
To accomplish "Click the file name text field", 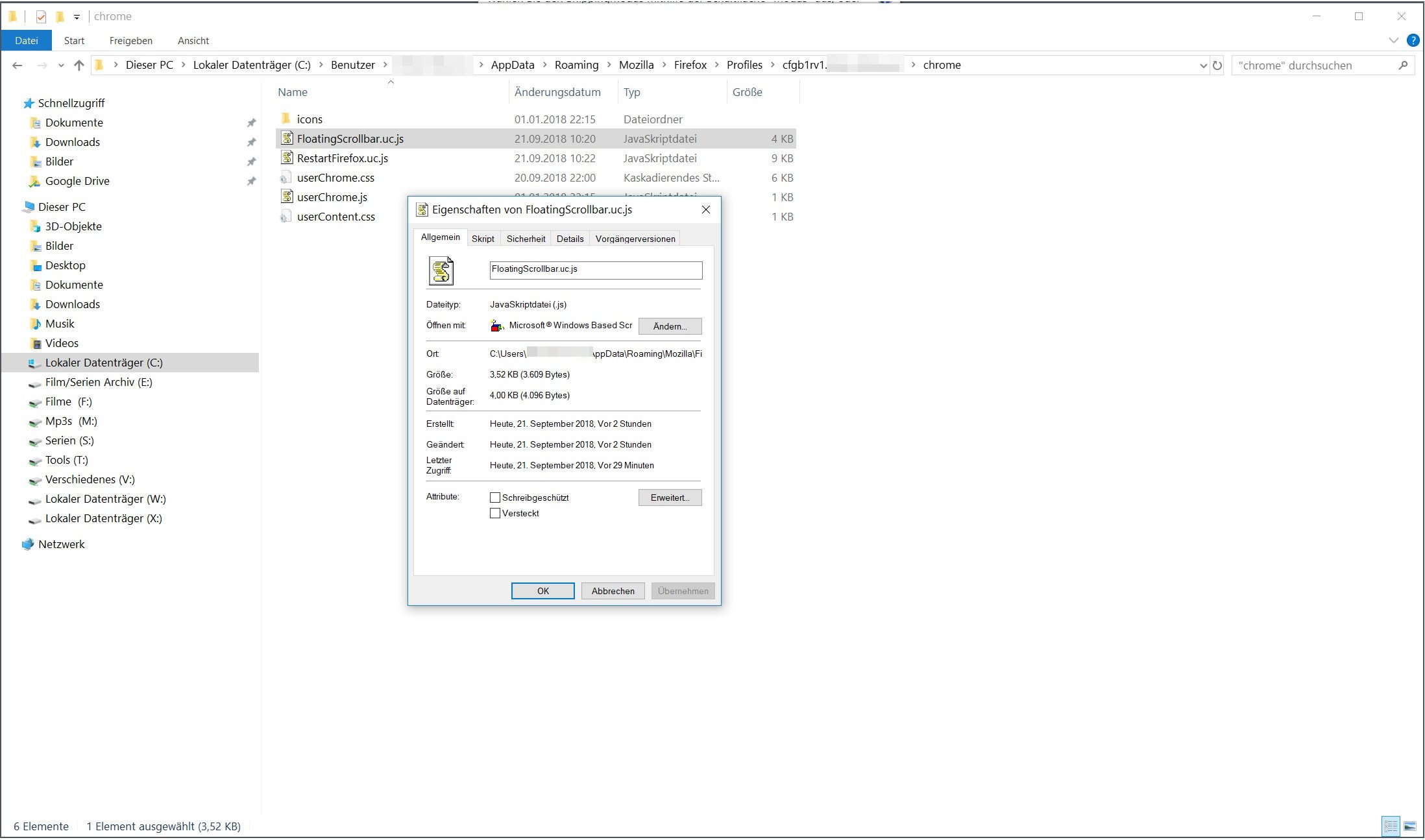I will click(x=596, y=270).
